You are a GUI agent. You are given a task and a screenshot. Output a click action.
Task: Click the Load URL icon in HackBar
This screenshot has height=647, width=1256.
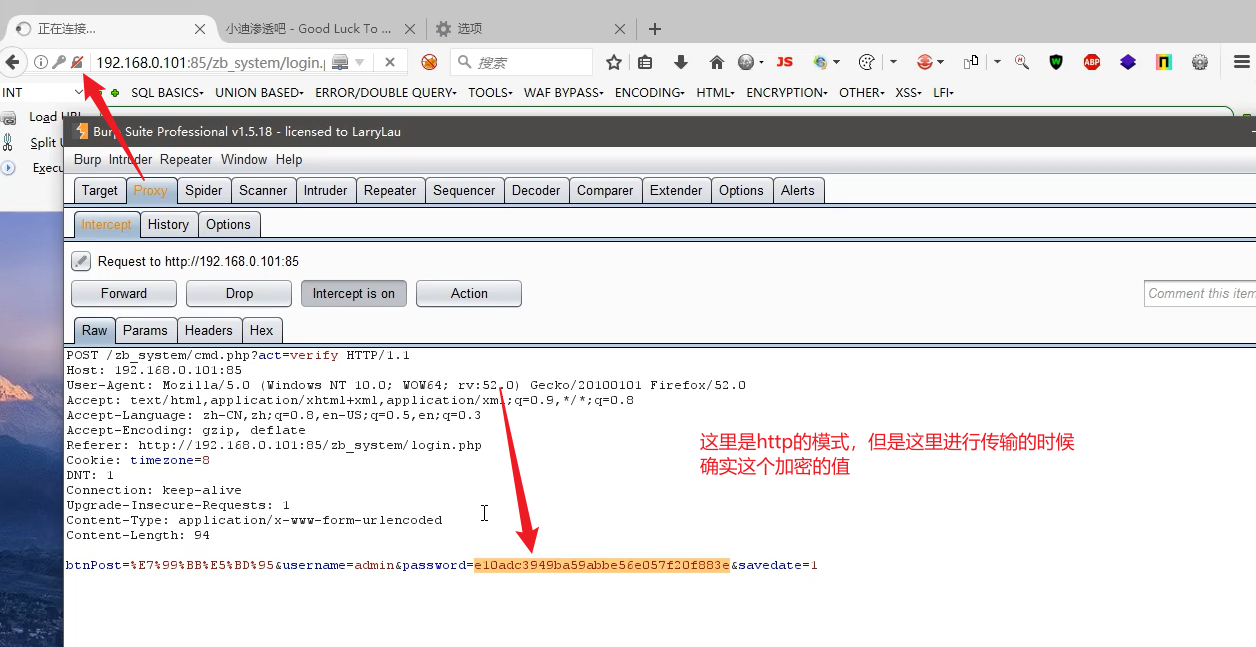[x=10, y=118]
